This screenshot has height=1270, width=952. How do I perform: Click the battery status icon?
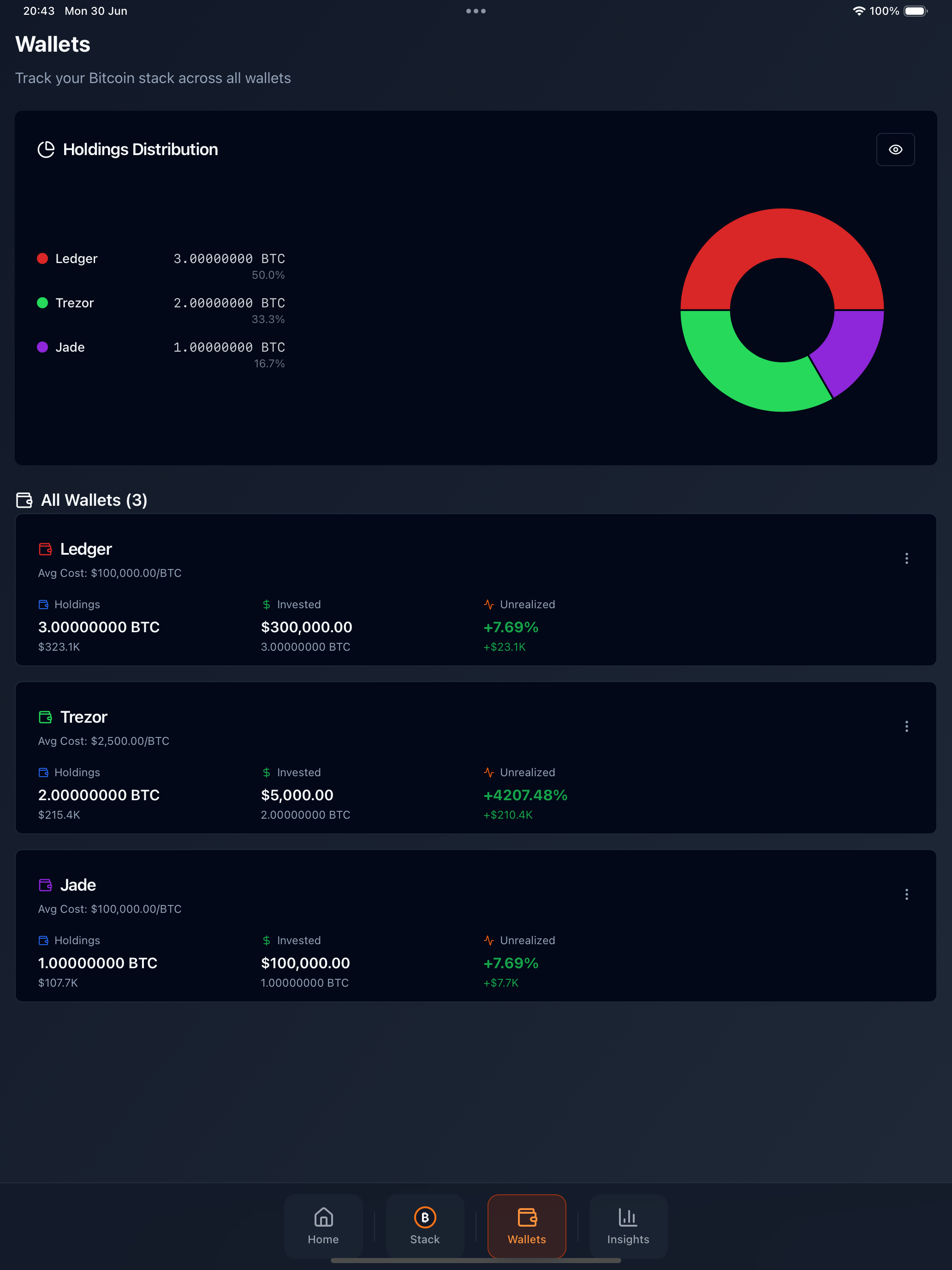[916, 11]
